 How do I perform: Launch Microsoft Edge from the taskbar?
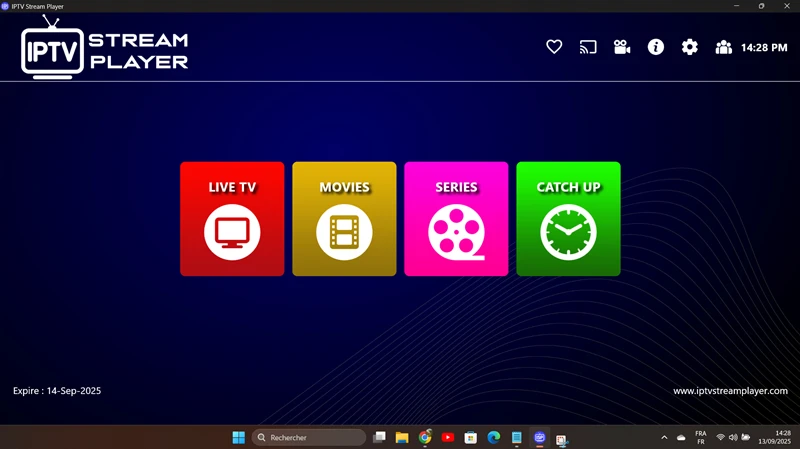click(493, 437)
